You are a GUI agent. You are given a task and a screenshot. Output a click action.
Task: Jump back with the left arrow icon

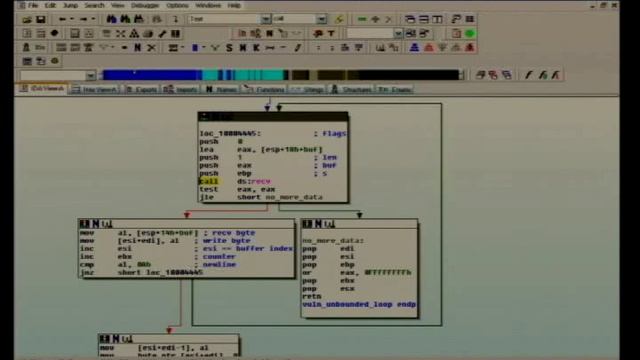coord(62,19)
